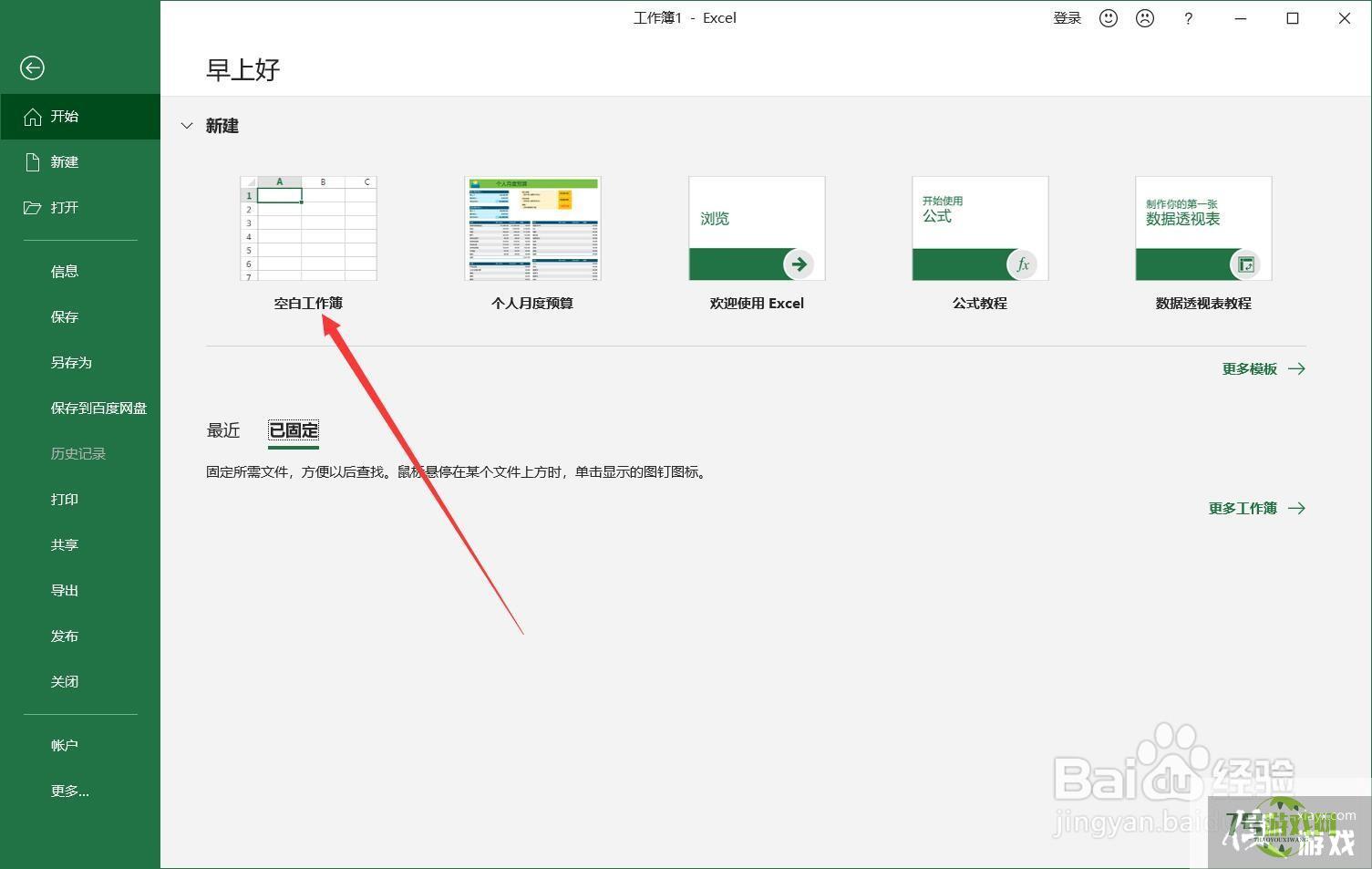
Task: Select 打开 in the left sidebar
Action: (x=80, y=208)
